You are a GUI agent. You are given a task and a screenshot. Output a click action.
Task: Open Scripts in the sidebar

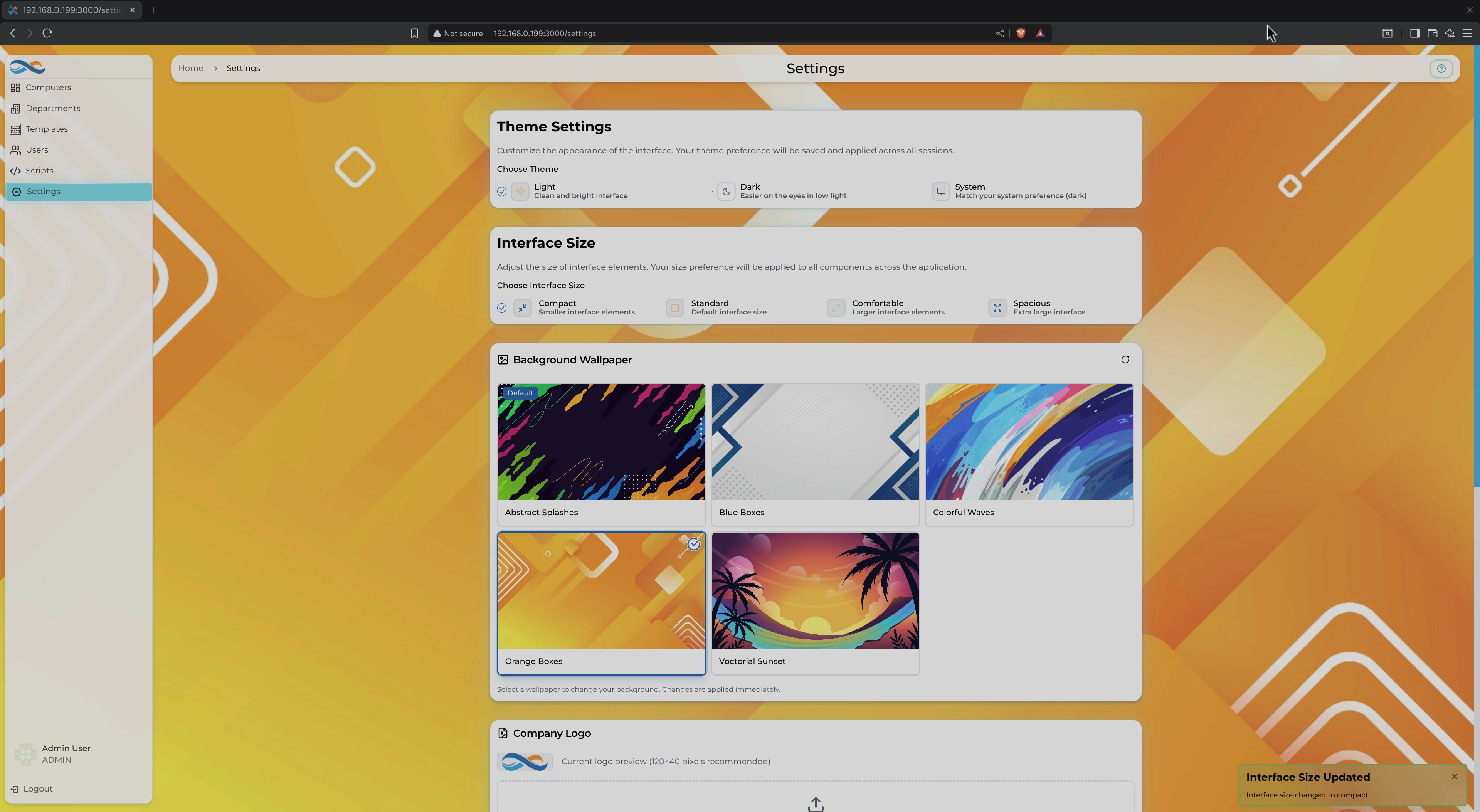[x=39, y=170]
